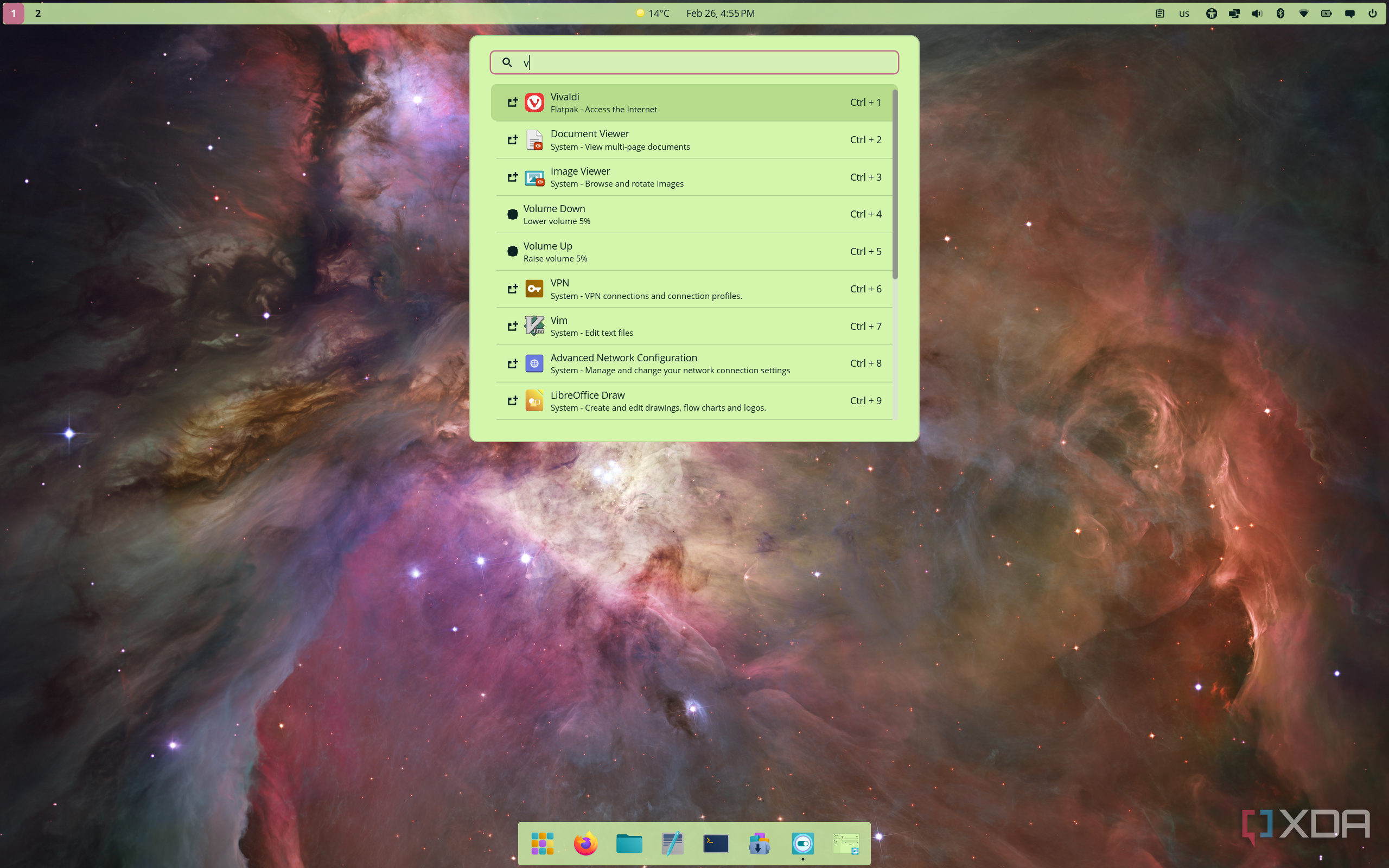Switch to workspace 1
Image resolution: width=1389 pixels, height=868 pixels.
[14, 13]
